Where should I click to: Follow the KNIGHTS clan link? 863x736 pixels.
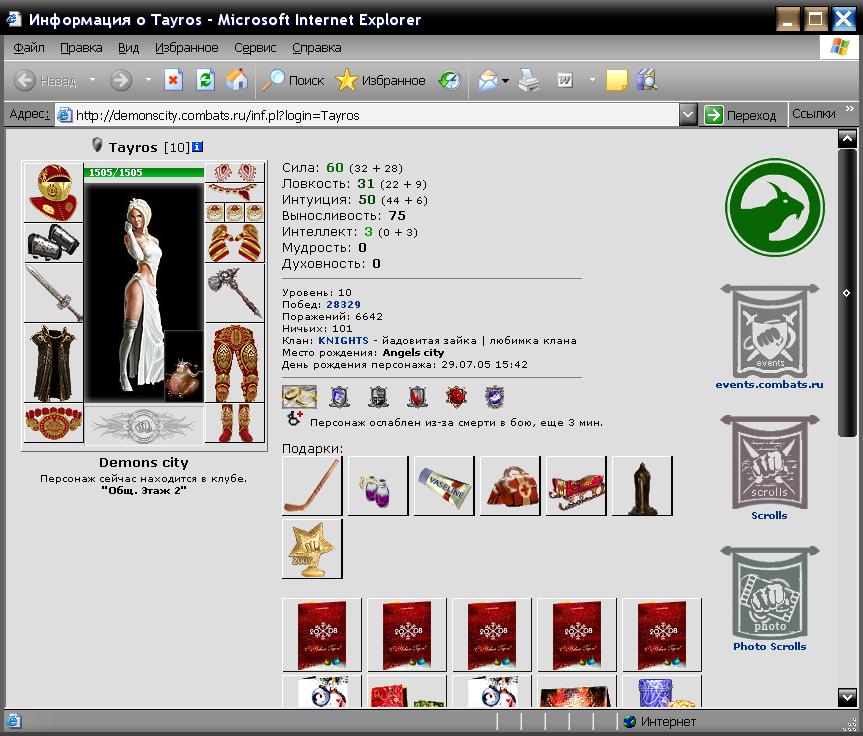click(343, 341)
